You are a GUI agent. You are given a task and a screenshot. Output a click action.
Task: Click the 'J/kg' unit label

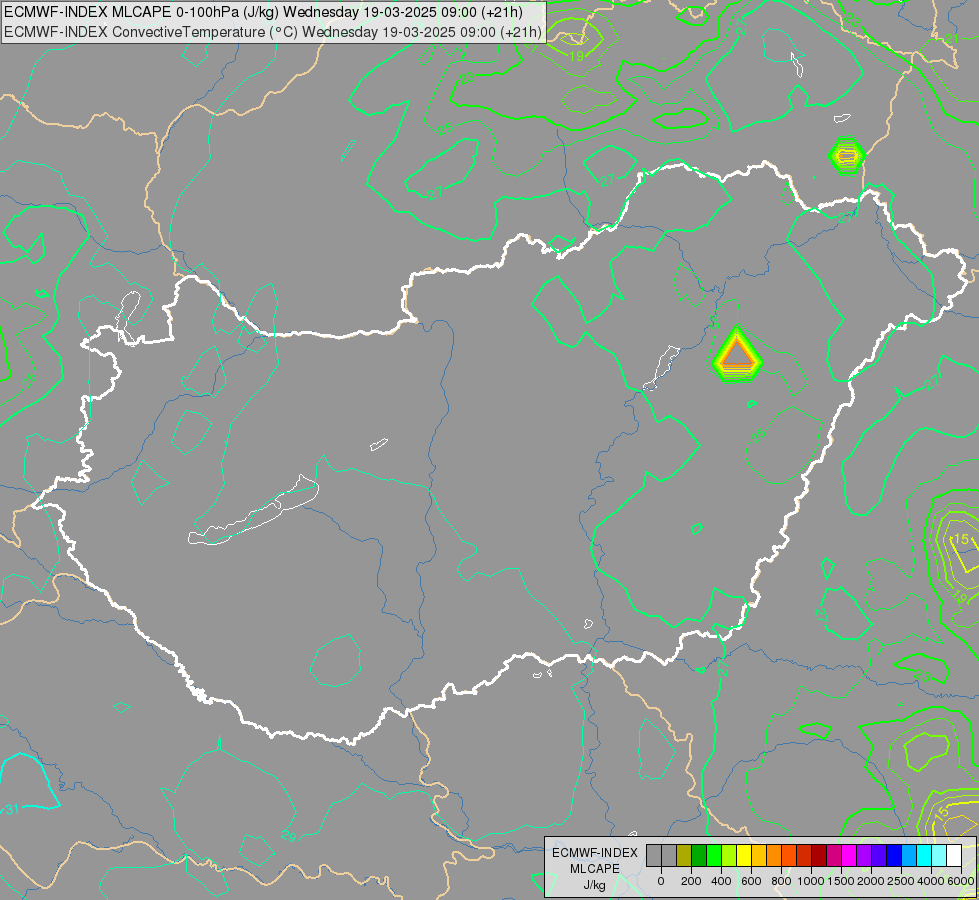coord(594,885)
